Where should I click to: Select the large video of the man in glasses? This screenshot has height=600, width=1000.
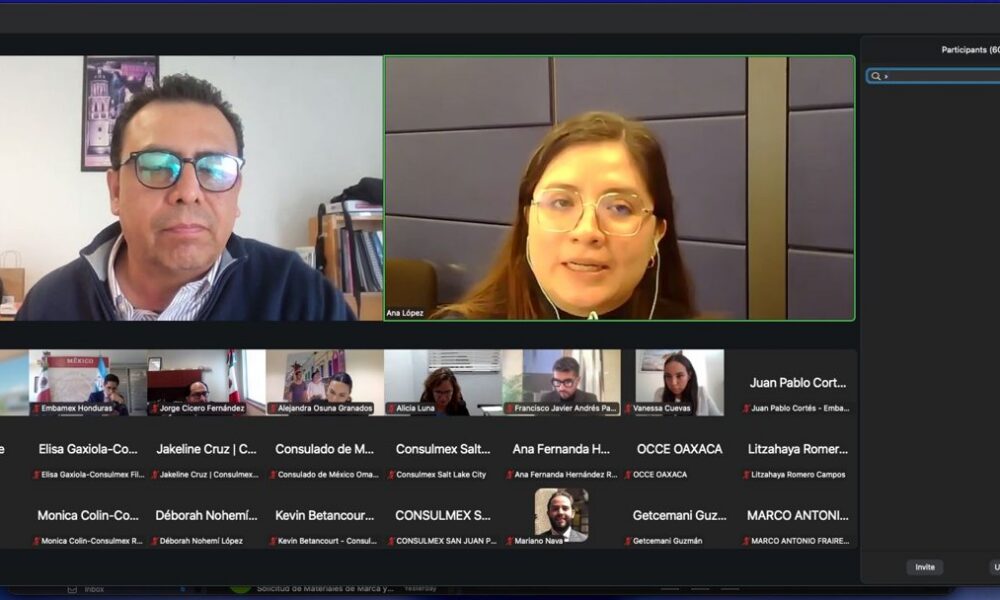click(191, 188)
